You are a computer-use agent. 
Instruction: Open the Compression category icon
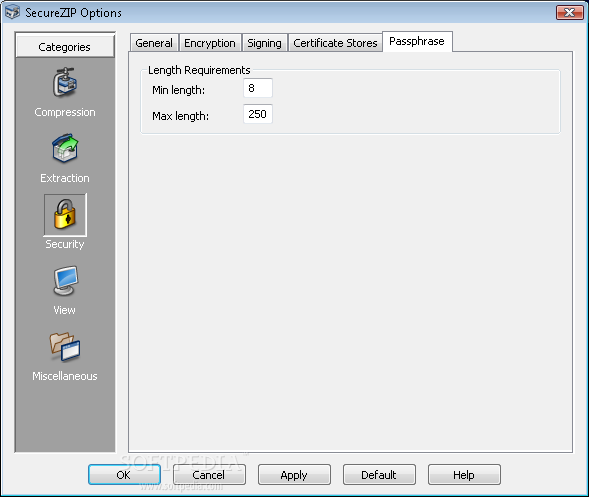[x=65, y=83]
